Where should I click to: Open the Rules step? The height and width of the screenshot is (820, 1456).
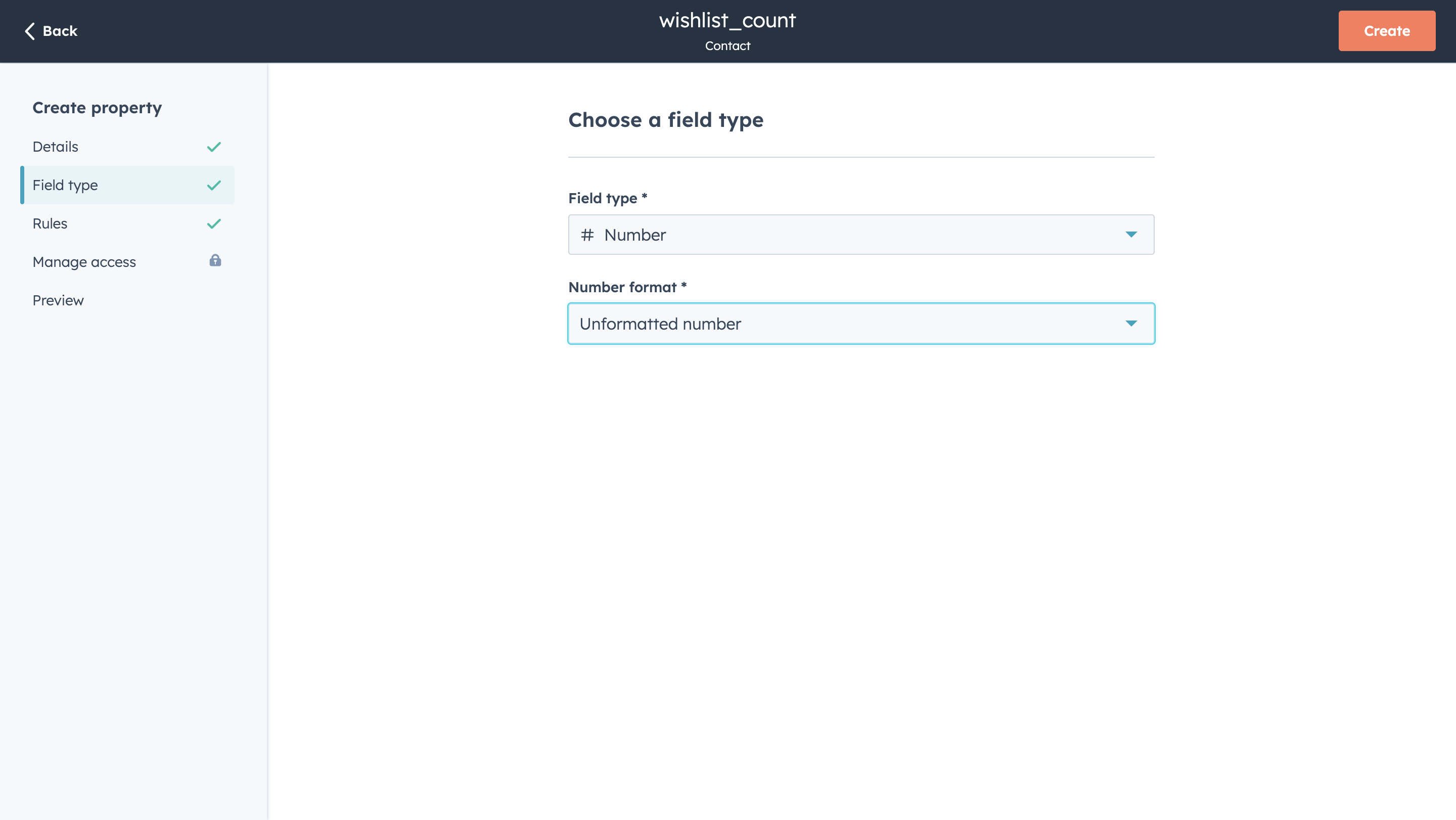click(x=50, y=224)
